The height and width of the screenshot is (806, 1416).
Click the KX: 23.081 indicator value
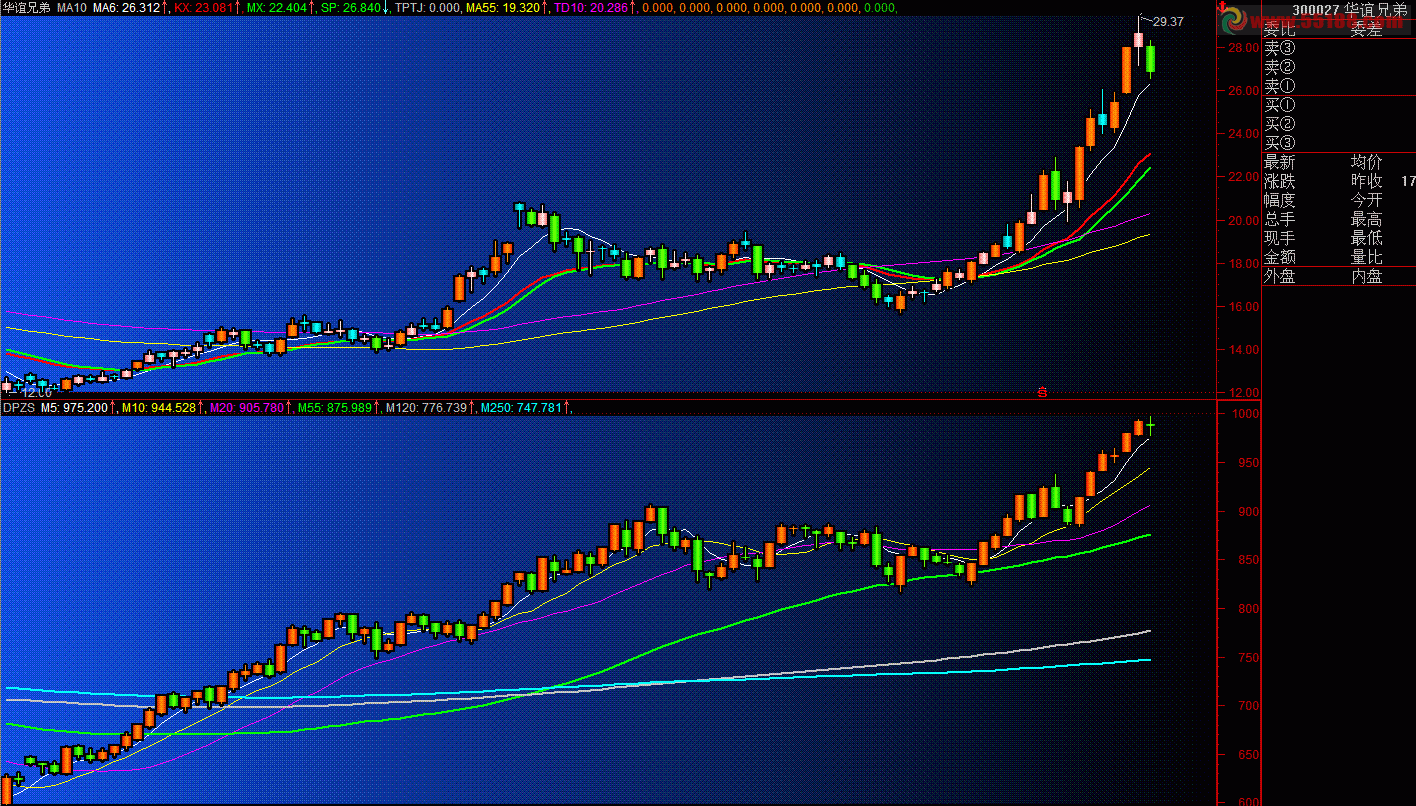point(203,7)
